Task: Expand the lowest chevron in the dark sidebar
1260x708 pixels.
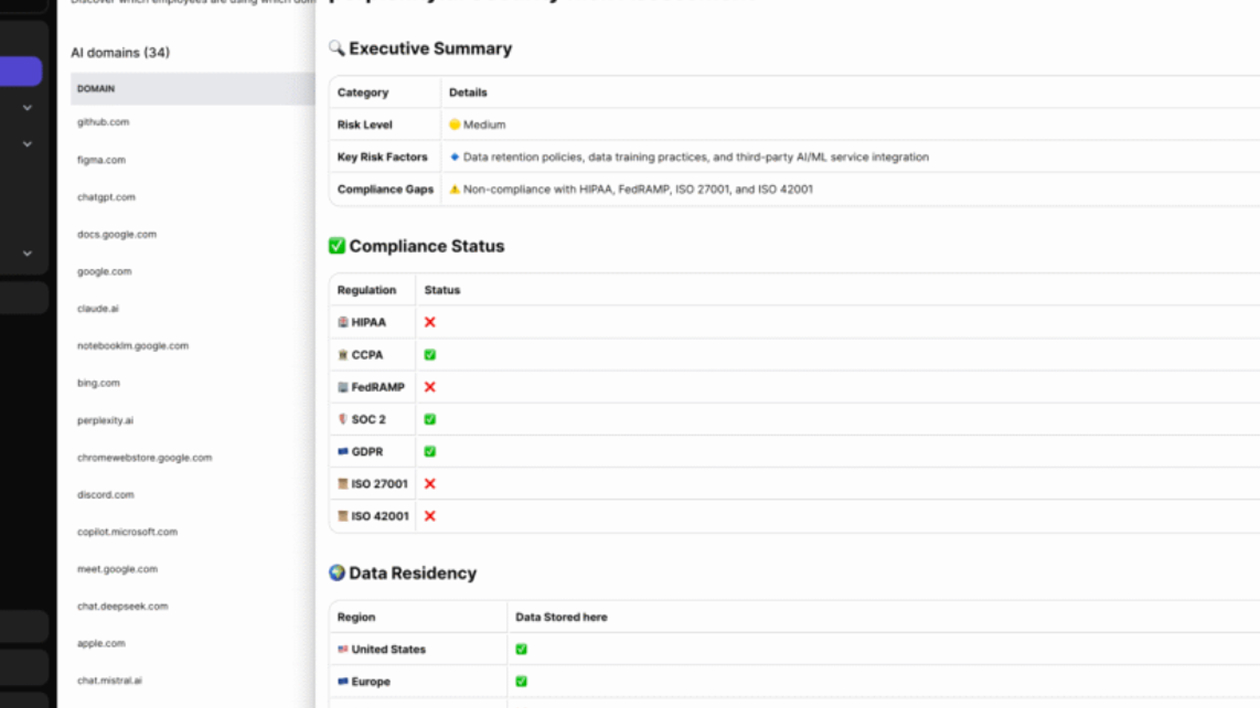Action: pos(28,254)
